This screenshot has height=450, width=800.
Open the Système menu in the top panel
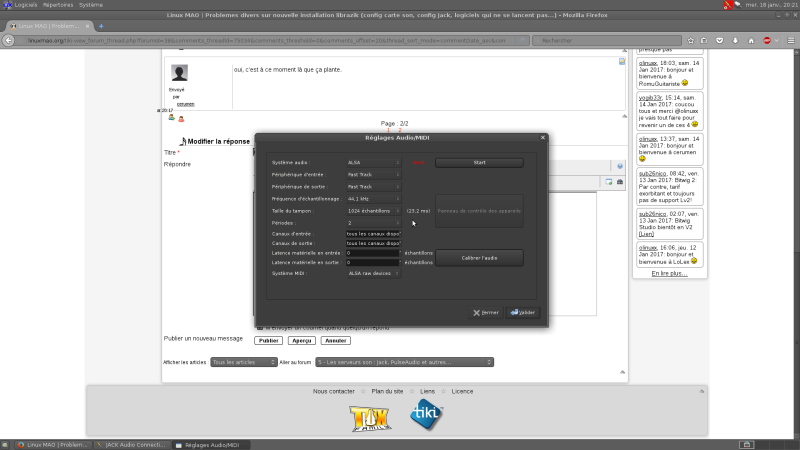[91, 5]
